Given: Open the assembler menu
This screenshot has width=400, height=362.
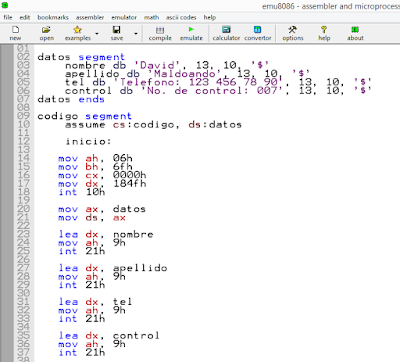Looking at the screenshot, I should coord(90,17).
